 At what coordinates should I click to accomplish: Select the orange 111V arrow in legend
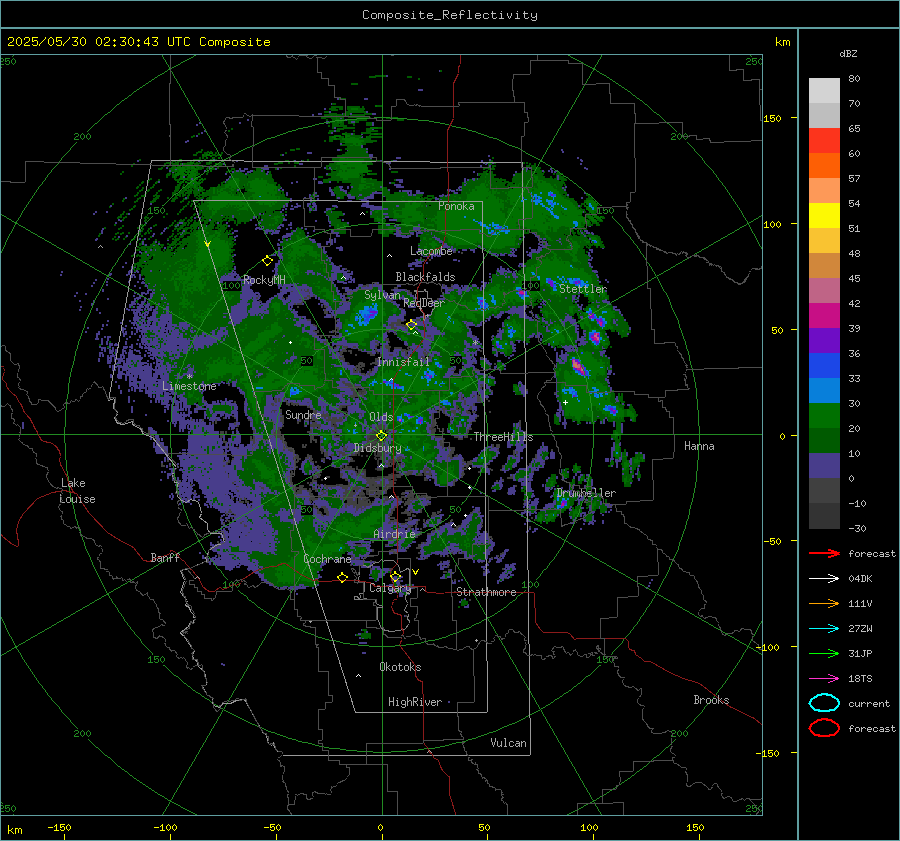[824, 603]
